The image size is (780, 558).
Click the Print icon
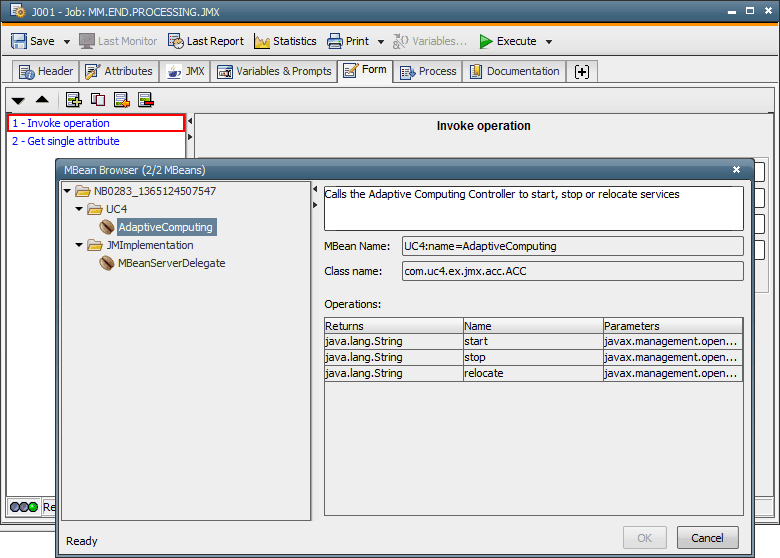pyautogui.click(x=334, y=41)
